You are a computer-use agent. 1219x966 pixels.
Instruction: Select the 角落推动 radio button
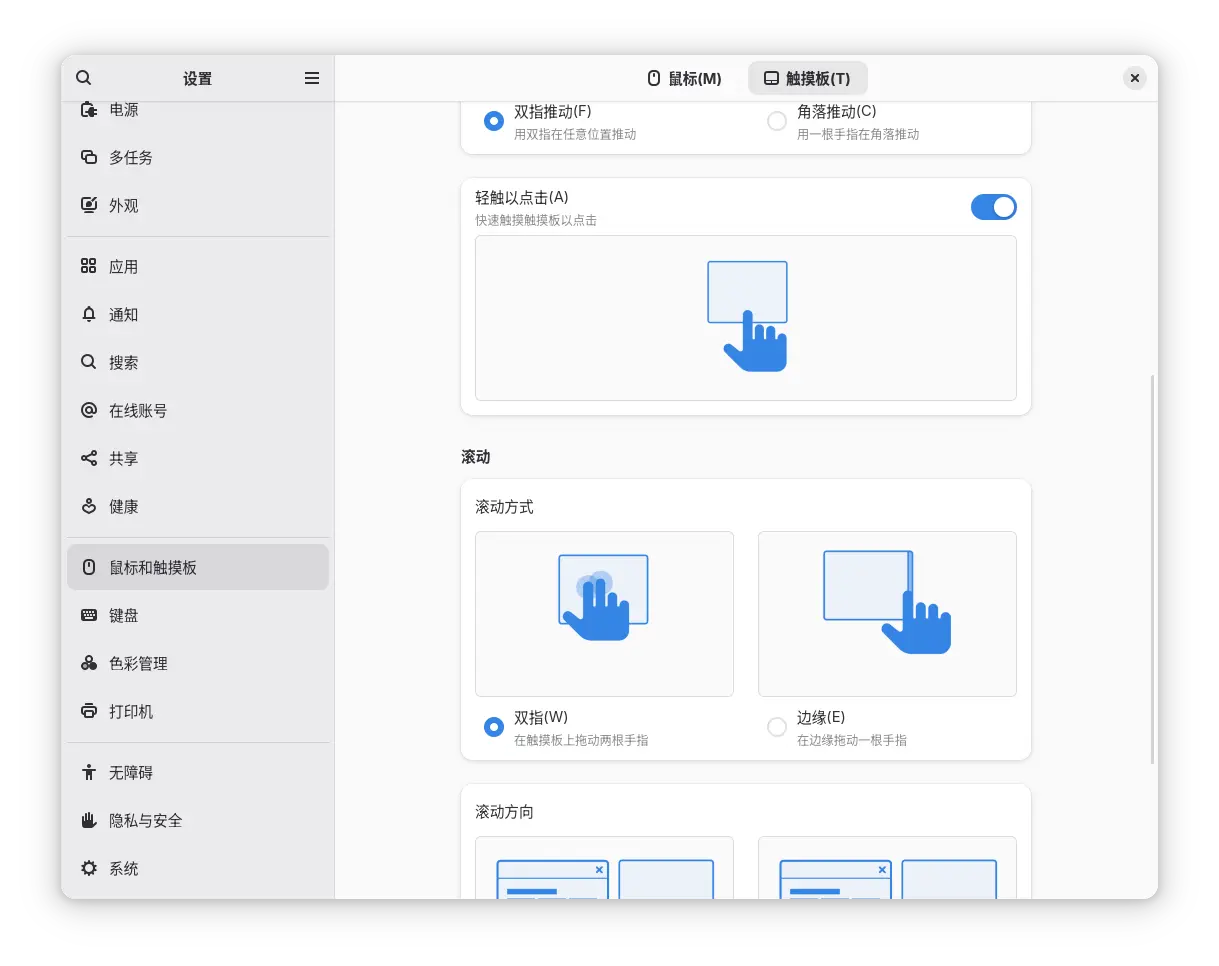click(x=776, y=121)
